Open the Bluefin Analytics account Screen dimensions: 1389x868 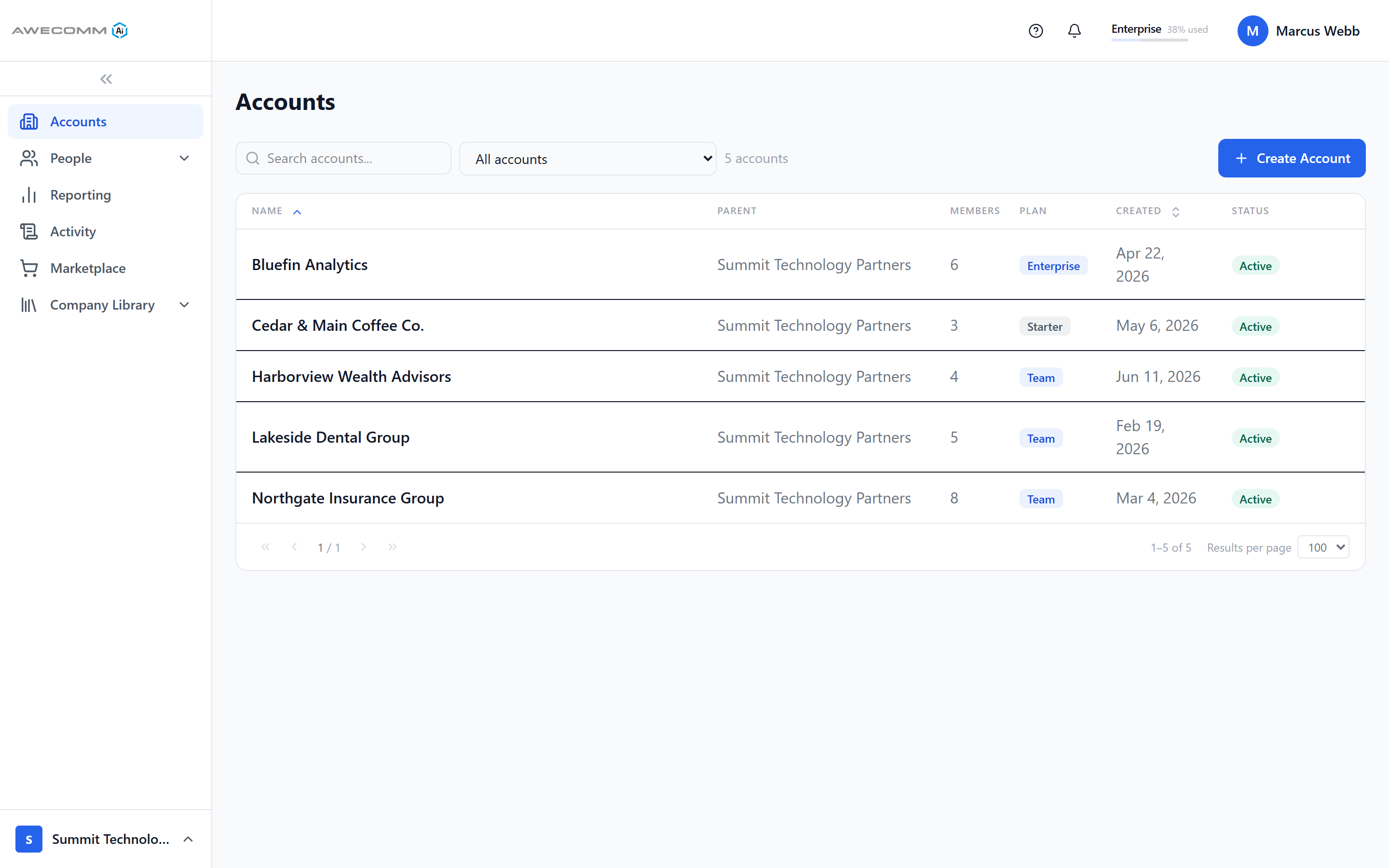click(x=309, y=265)
